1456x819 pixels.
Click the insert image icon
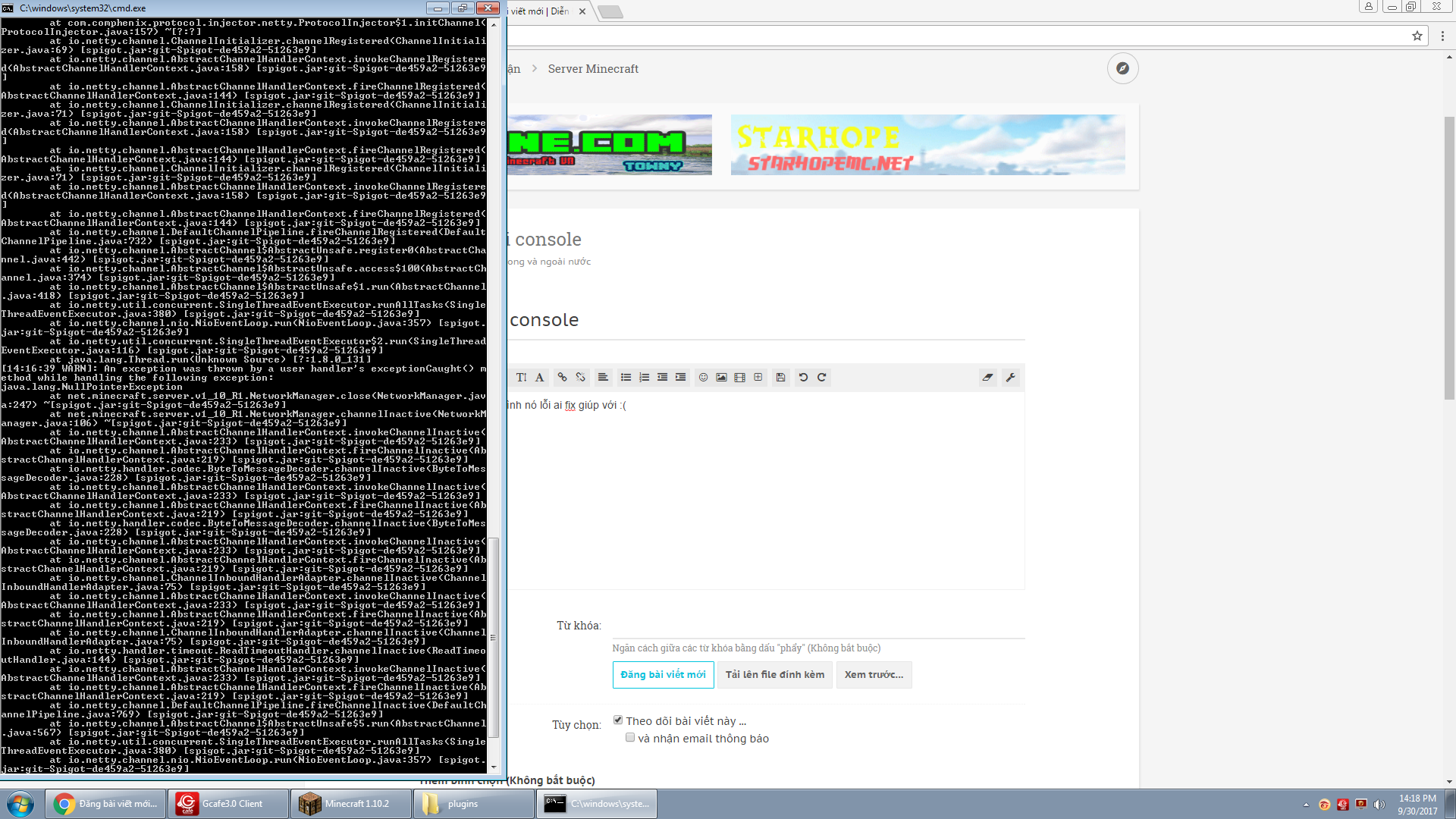click(x=721, y=377)
